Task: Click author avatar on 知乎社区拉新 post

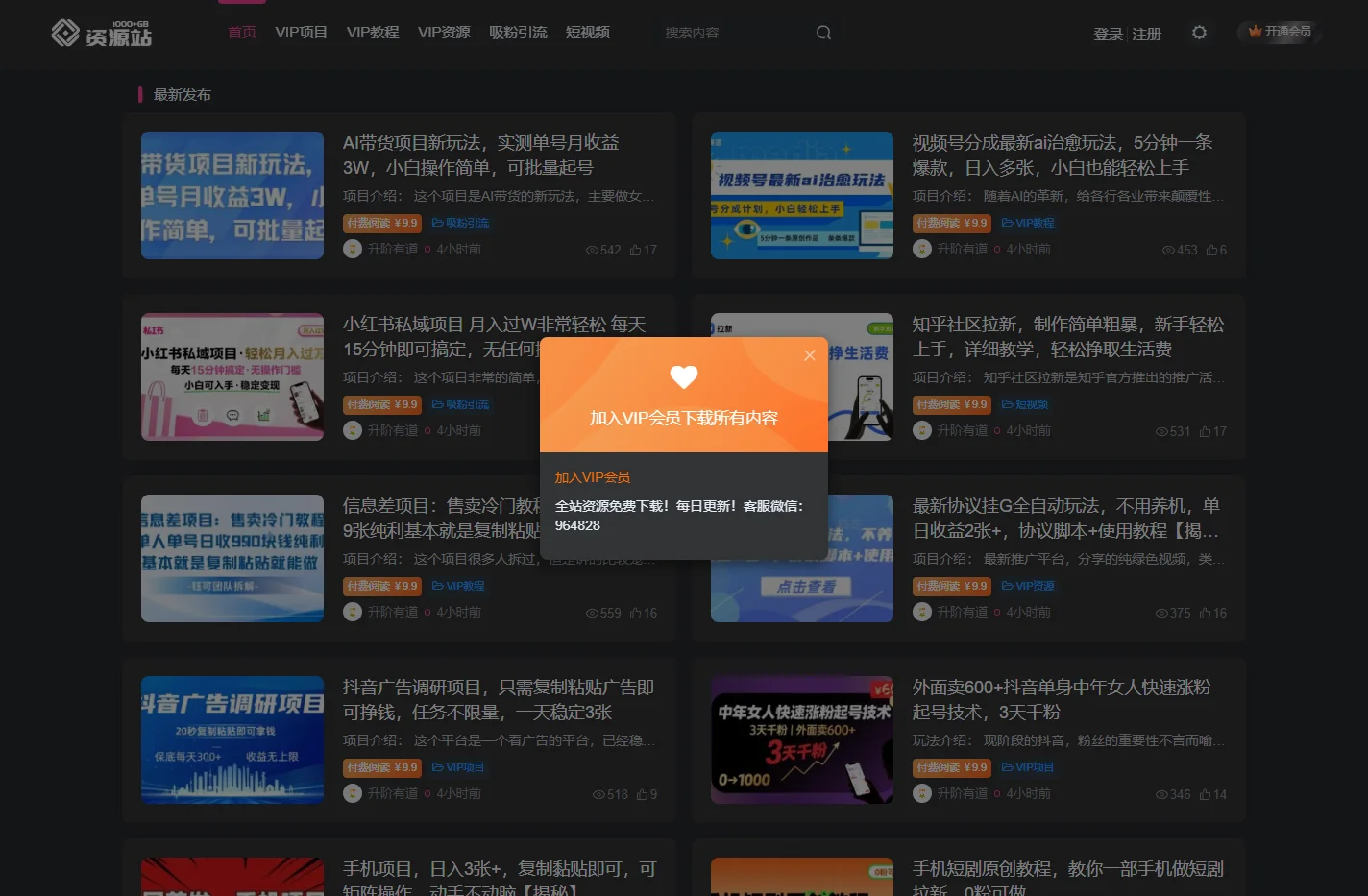Action: (x=922, y=430)
